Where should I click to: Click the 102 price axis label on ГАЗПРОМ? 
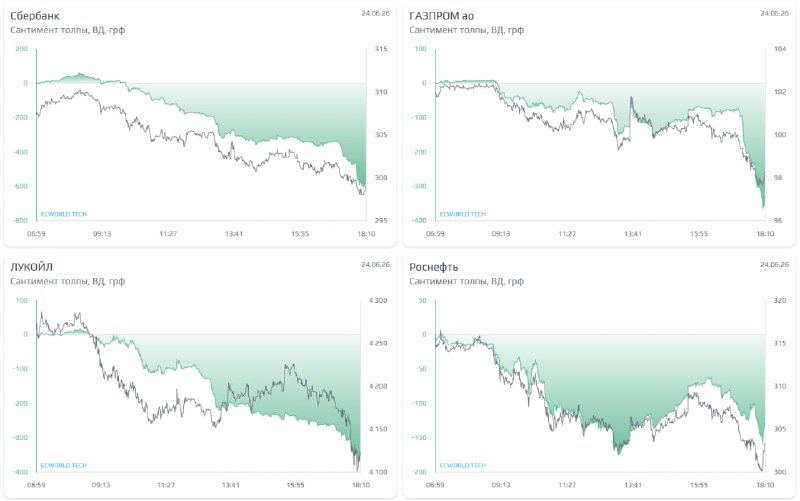(x=780, y=92)
